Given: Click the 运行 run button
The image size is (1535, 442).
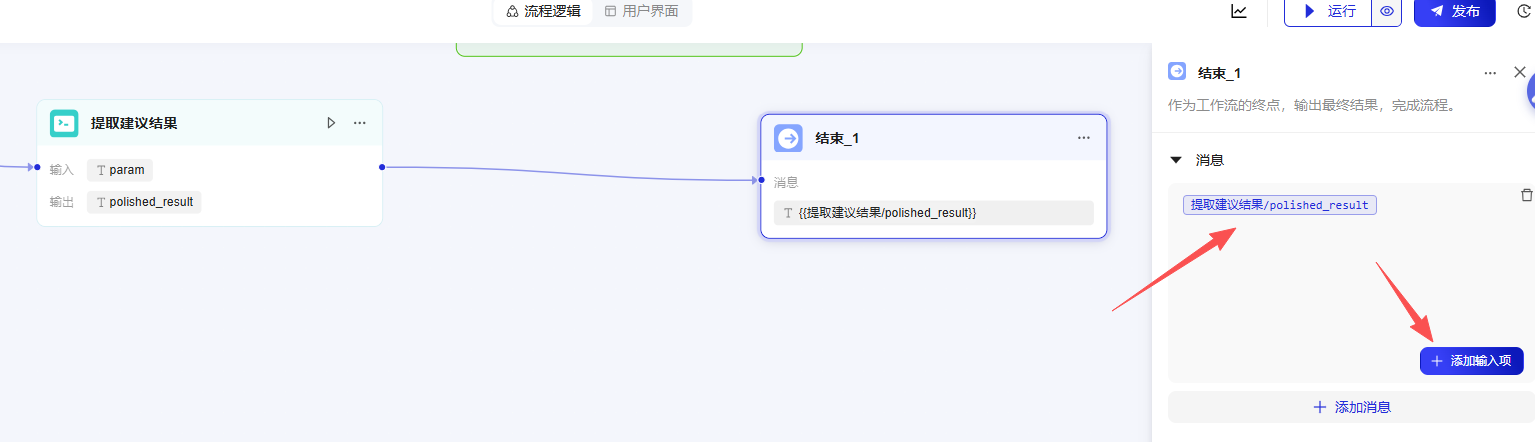Looking at the screenshot, I should [x=1328, y=12].
